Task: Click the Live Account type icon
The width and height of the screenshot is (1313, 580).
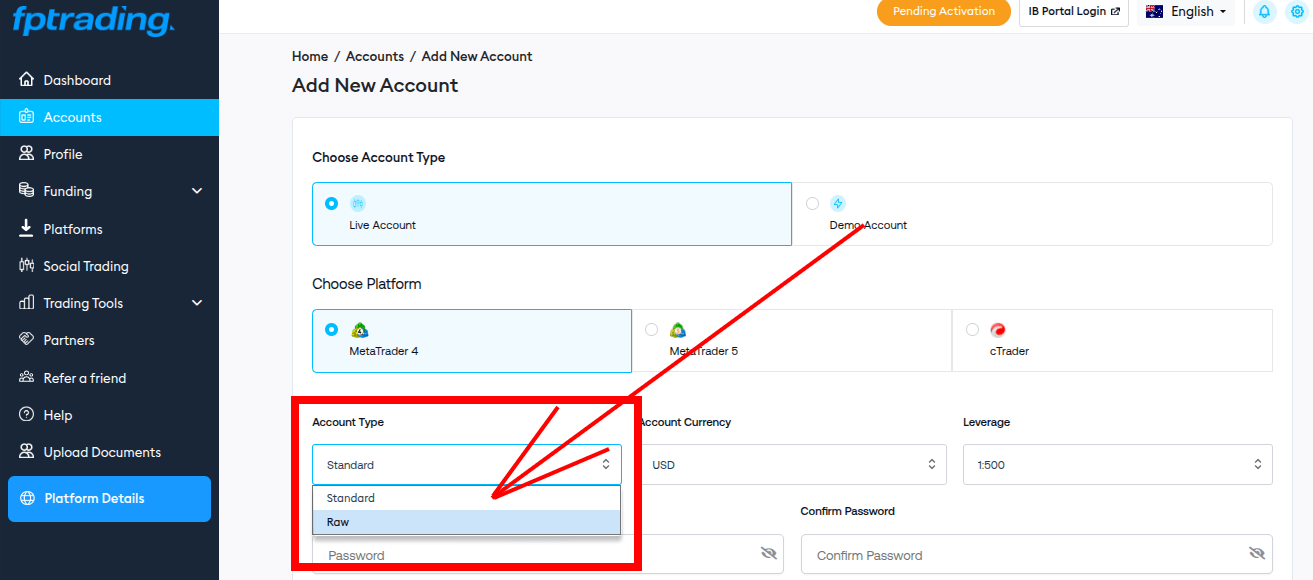Action: 358,203
